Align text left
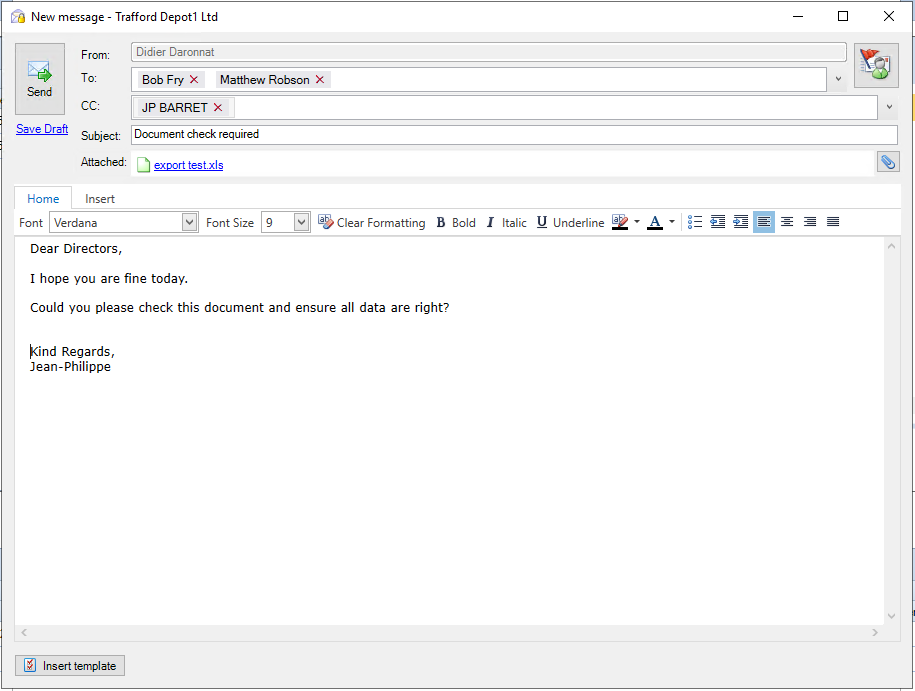This screenshot has height=691, width=915. point(764,222)
